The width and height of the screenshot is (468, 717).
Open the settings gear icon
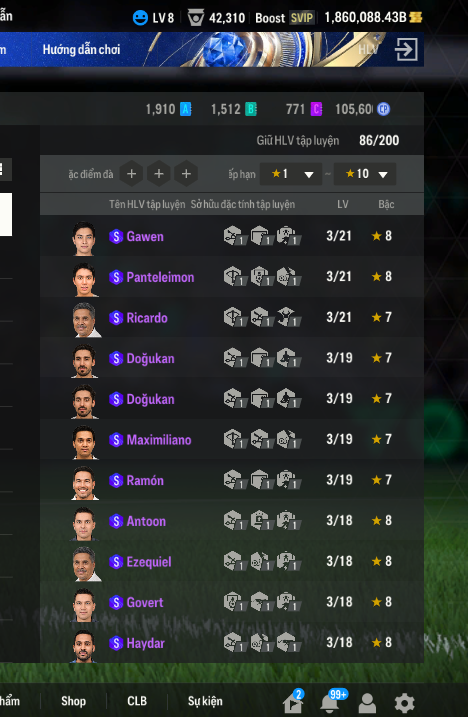click(x=404, y=703)
